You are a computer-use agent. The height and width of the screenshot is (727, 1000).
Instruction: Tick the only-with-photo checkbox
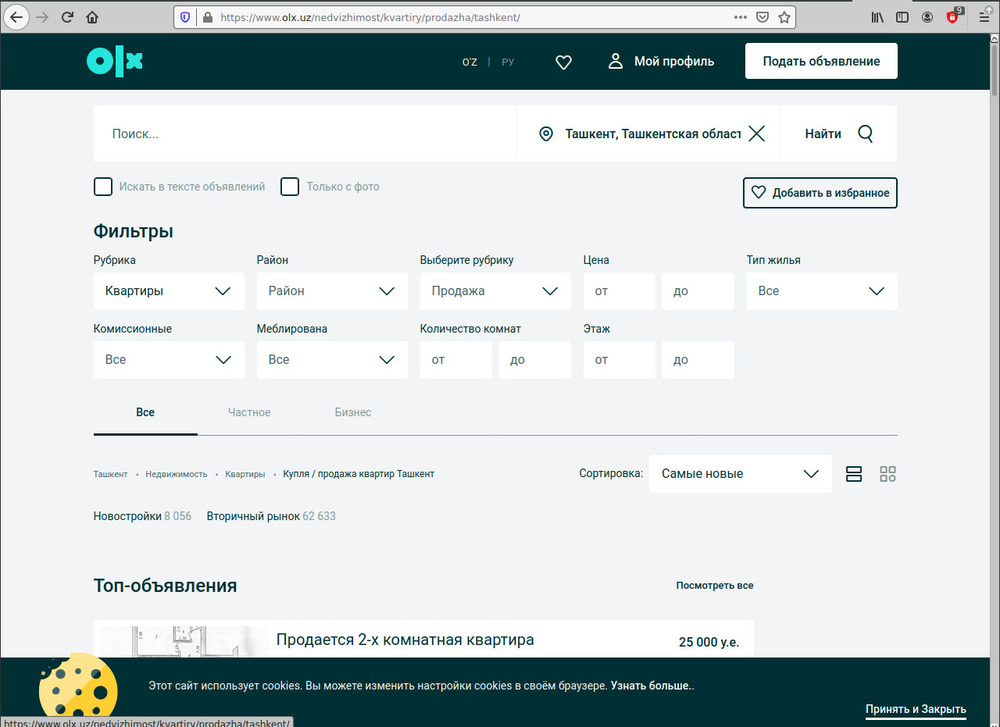pyautogui.click(x=290, y=187)
